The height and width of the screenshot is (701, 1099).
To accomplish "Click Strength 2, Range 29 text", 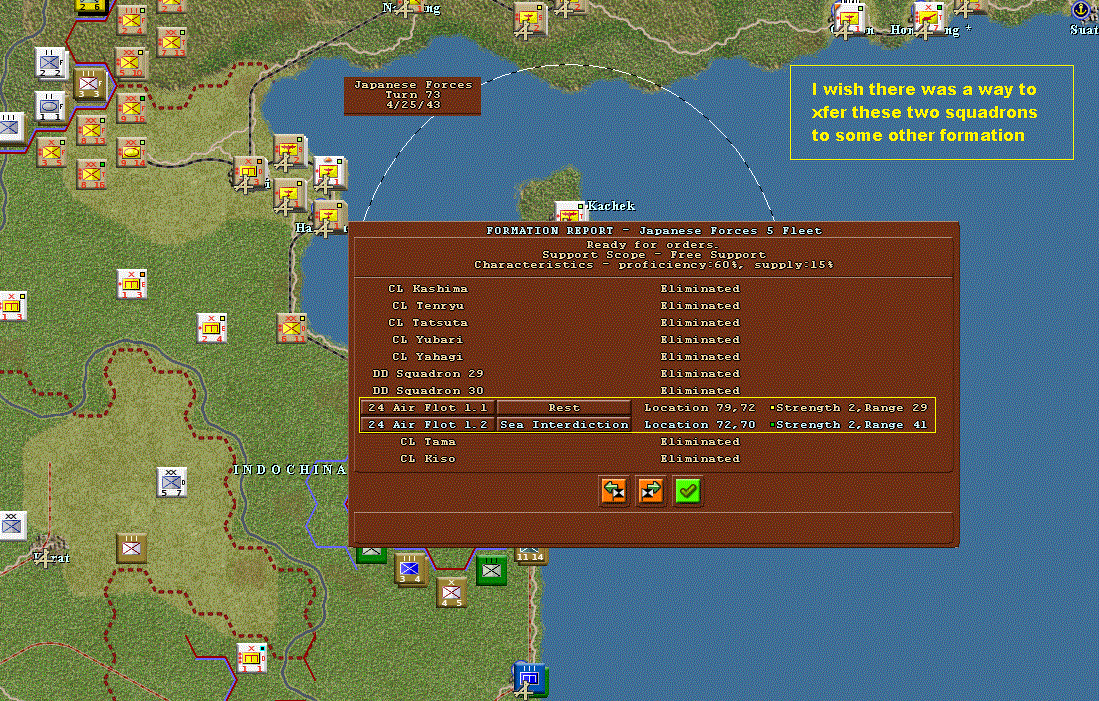I will click(x=851, y=407).
